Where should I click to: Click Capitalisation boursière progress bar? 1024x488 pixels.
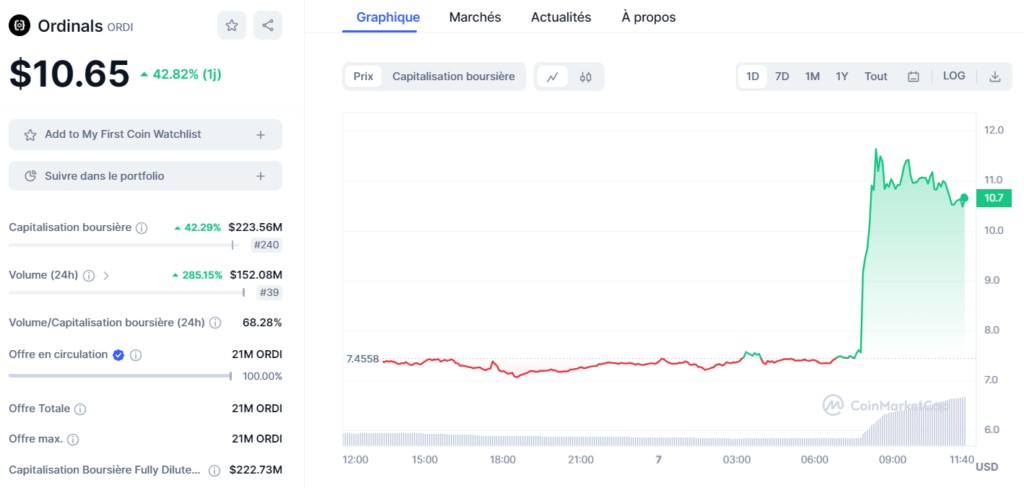point(124,245)
